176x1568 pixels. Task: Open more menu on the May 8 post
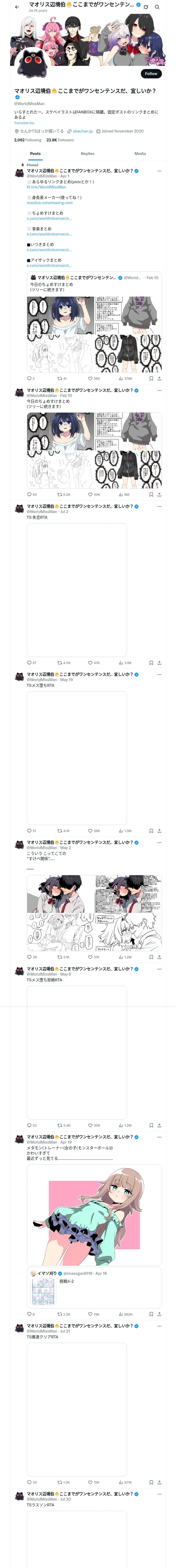(x=160, y=969)
